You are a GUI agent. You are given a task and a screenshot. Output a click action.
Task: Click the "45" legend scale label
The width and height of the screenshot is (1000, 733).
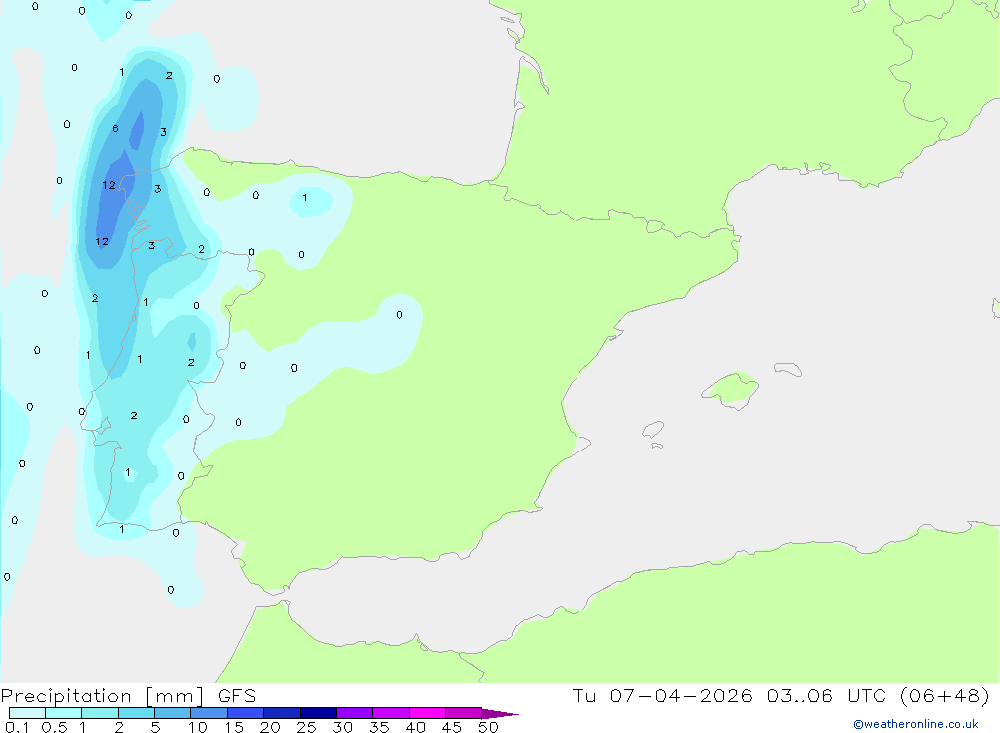(x=452, y=727)
